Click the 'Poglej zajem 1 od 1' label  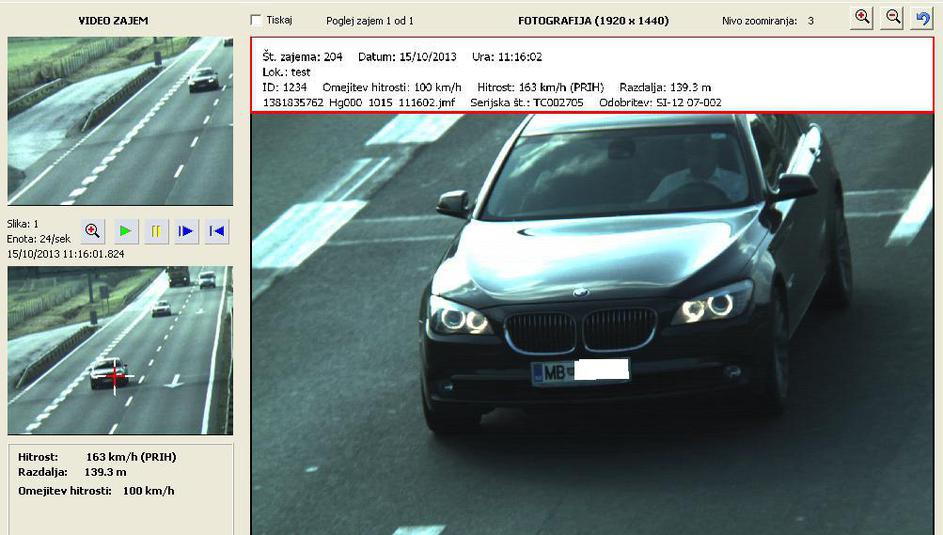(369, 20)
